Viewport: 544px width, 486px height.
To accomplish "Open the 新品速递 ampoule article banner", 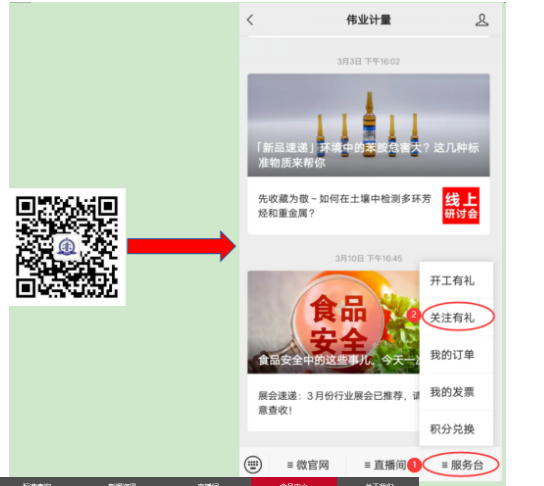I will pos(368,125).
